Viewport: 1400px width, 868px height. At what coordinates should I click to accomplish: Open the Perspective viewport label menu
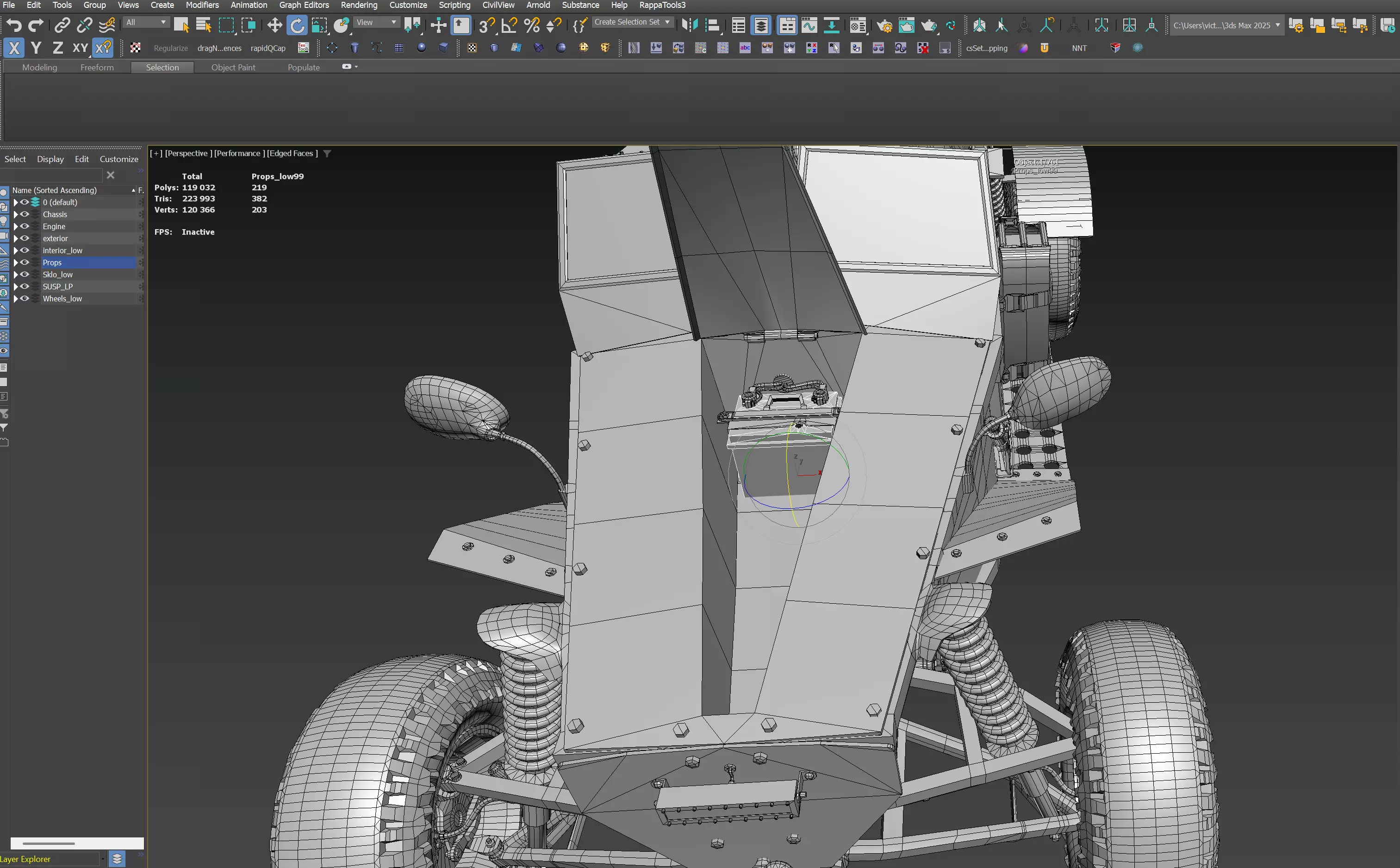[188, 153]
